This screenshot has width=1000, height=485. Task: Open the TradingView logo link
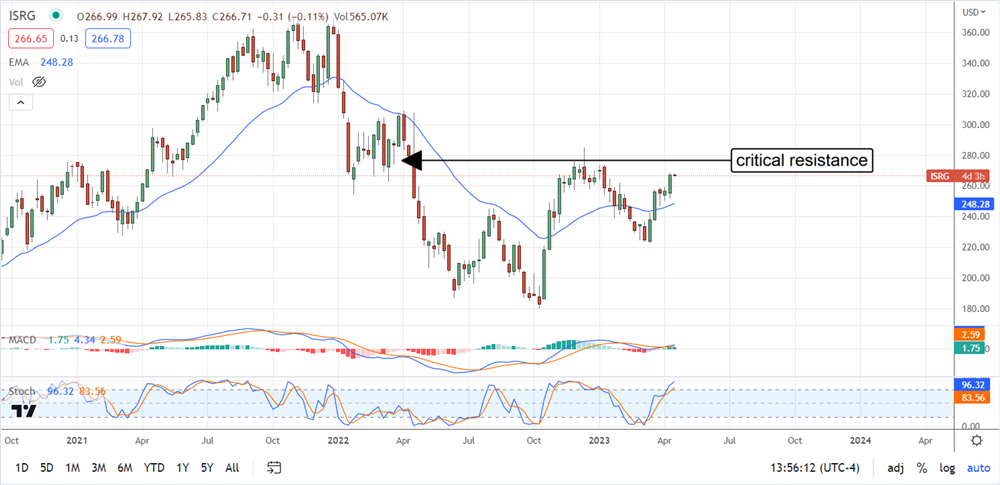[23, 411]
